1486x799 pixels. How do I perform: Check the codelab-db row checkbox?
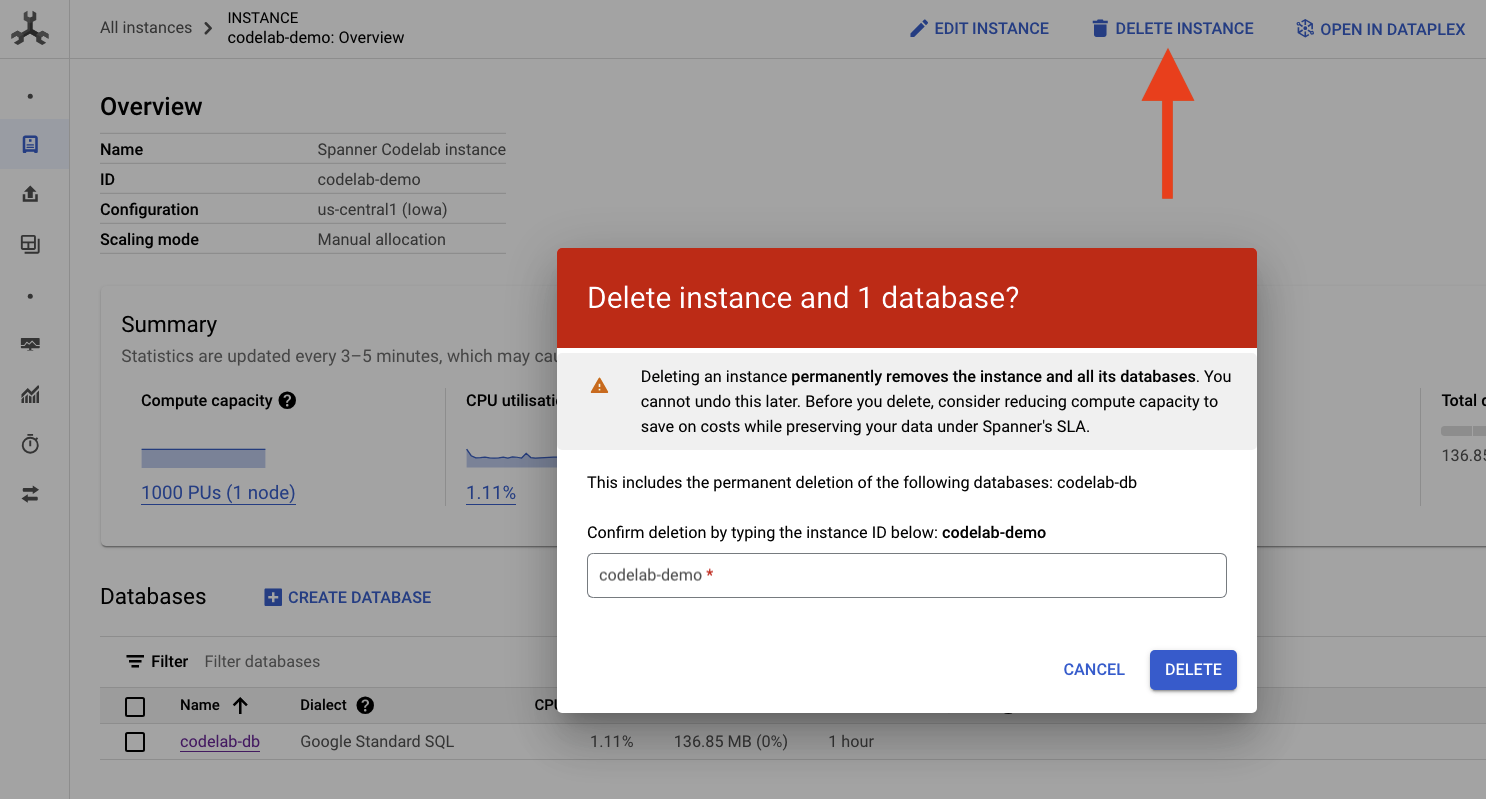click(x=135, y=742)
